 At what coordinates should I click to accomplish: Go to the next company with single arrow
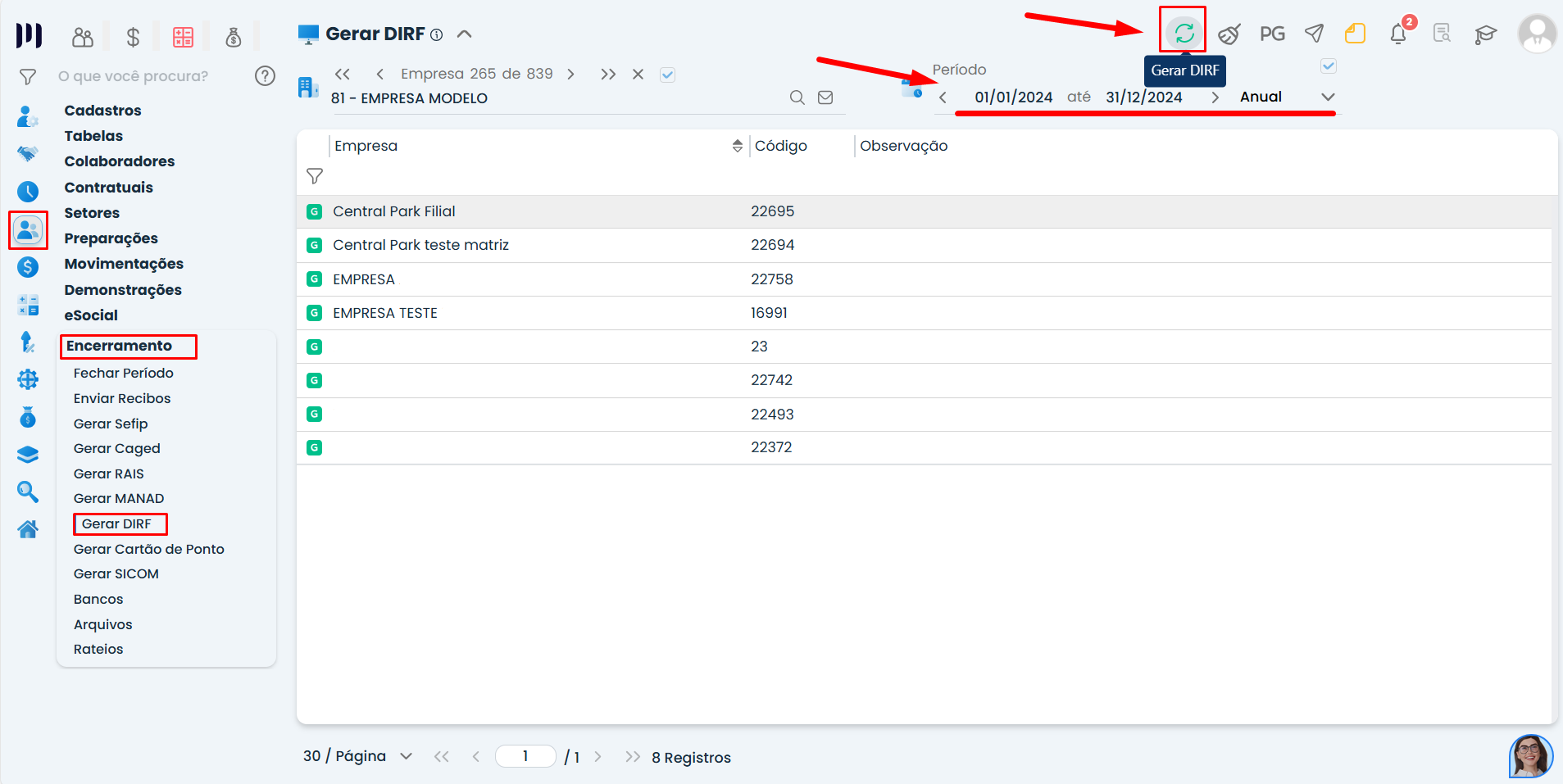571,75
